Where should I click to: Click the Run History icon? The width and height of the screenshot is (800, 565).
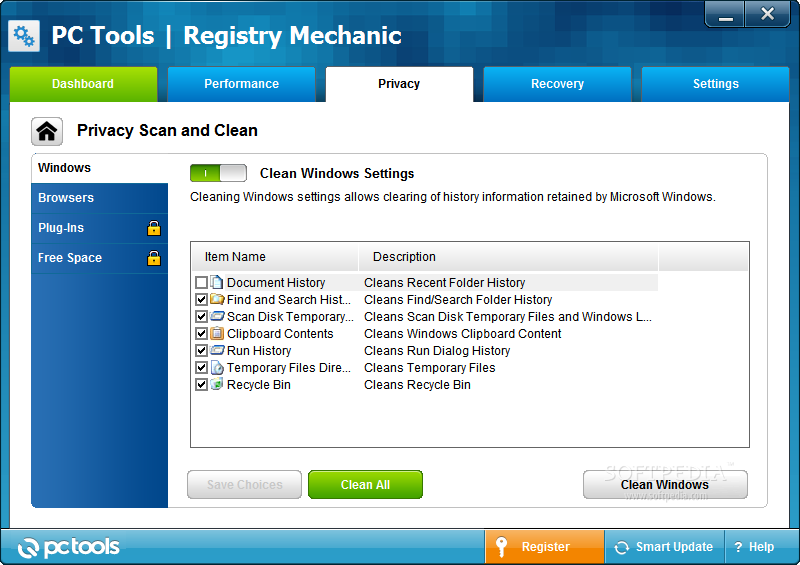217,350
